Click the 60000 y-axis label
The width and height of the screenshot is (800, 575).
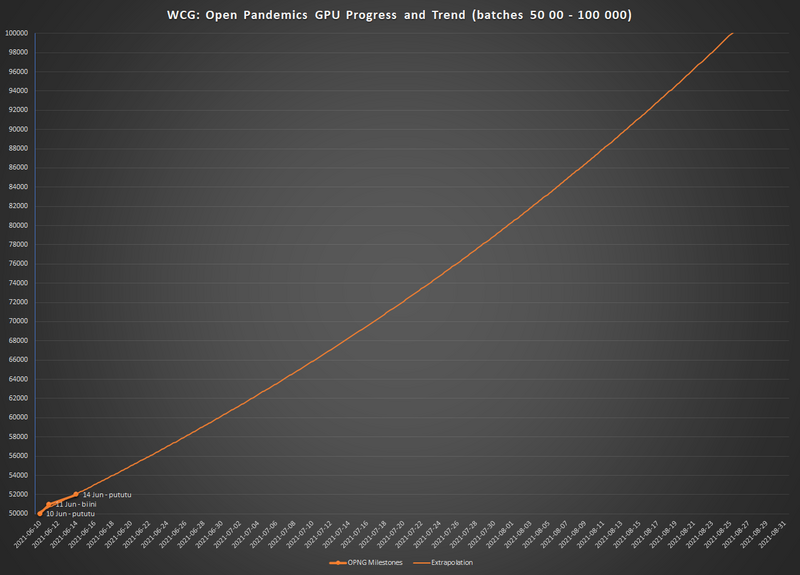[18, 417]
